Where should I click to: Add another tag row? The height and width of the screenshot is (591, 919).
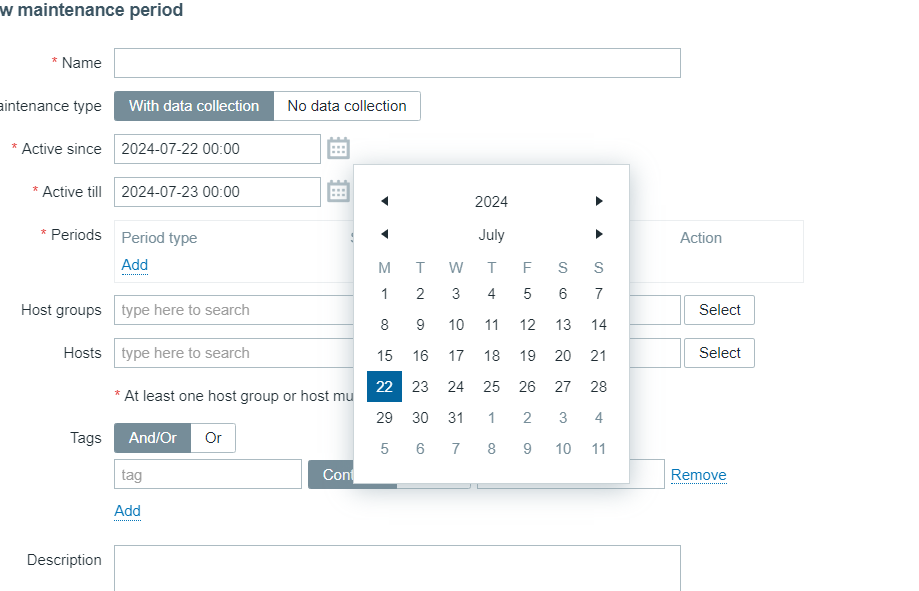(x=127, y=511)
